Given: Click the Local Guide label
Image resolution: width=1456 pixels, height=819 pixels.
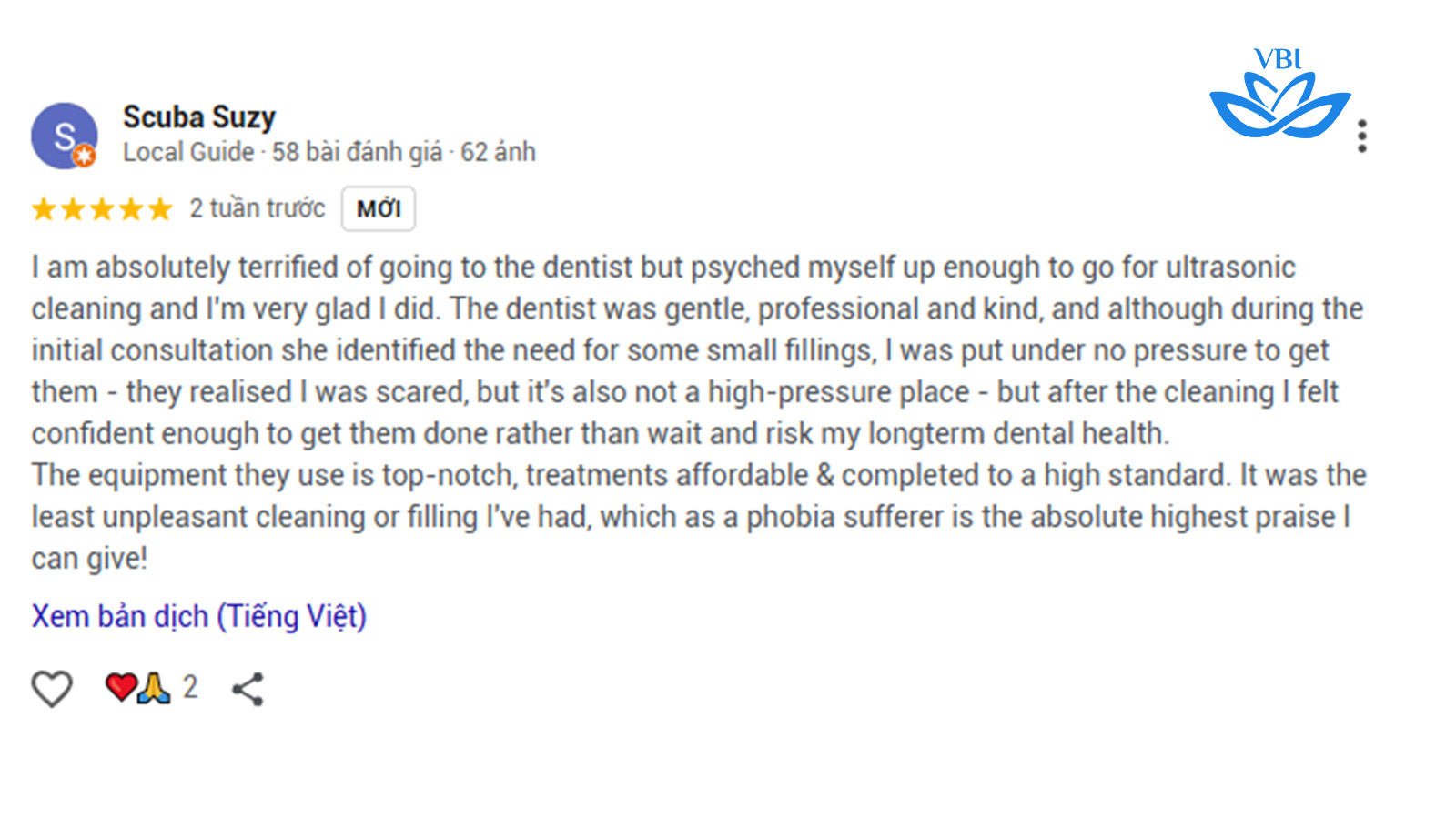Looking at the screenshot, I should [188, 152].
